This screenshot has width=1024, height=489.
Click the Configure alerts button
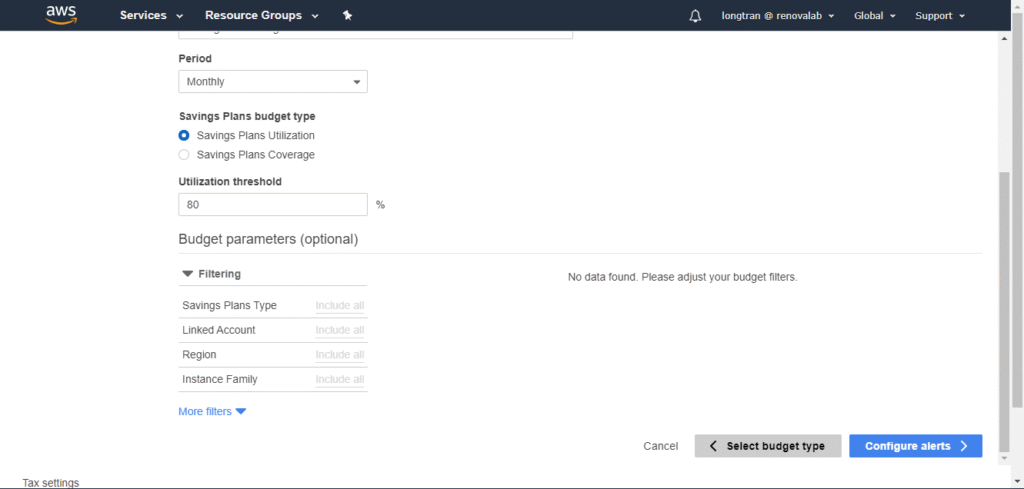[916, 446]
